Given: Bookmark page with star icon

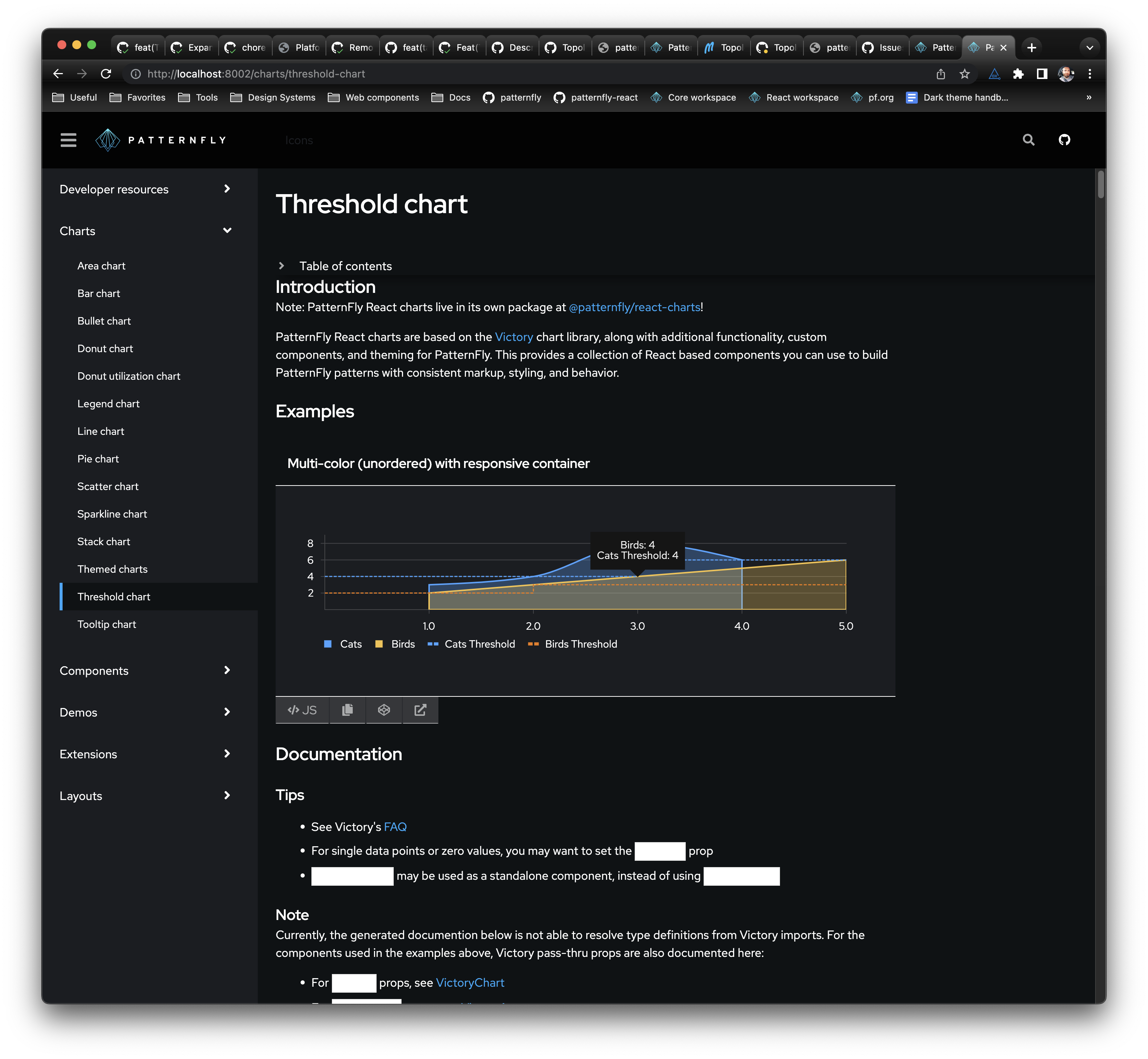Looking at the screenshot, I should tap(965, 74).
